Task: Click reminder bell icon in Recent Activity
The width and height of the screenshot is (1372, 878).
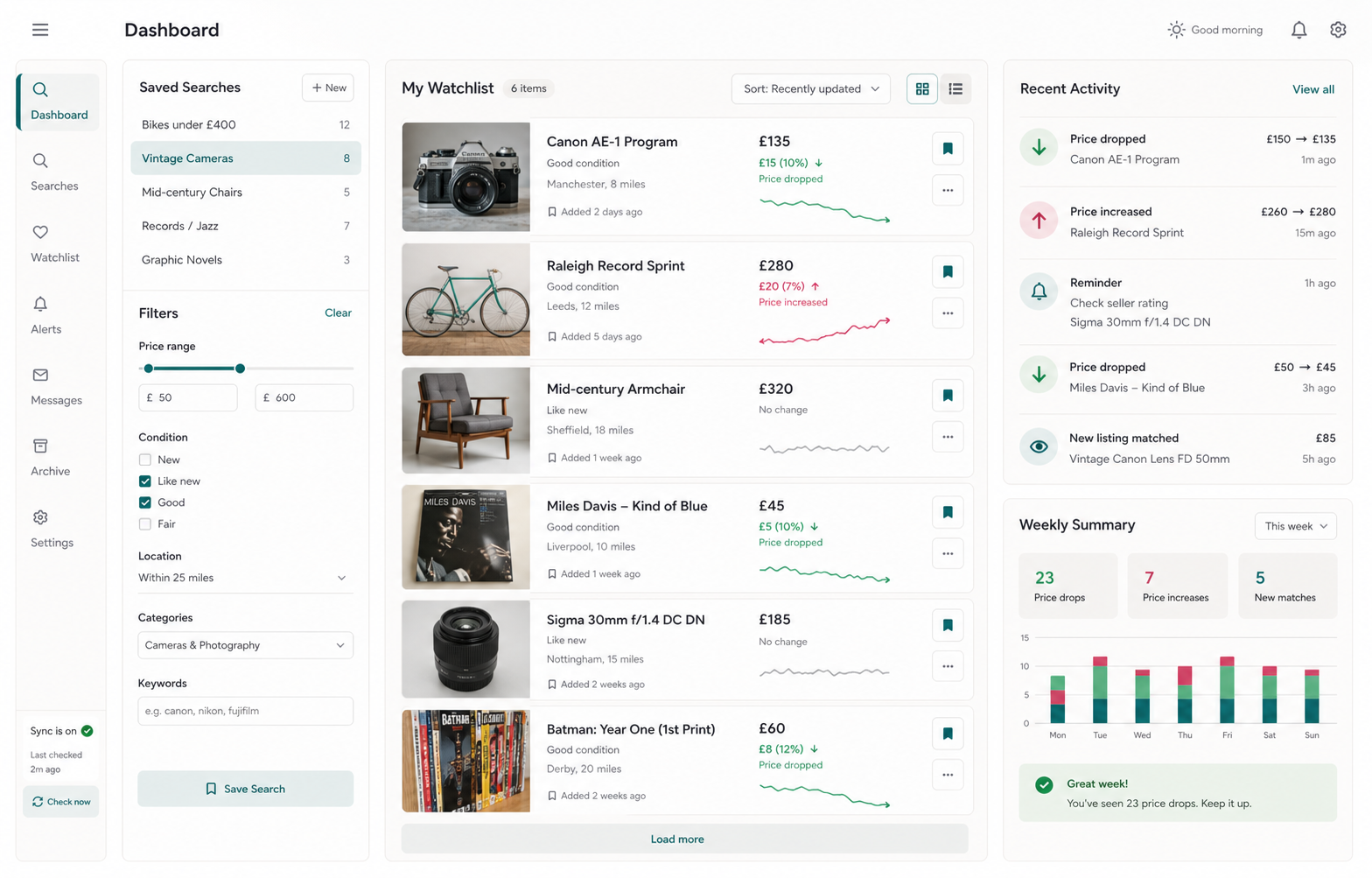Action: pyautogui.click(x=1039, y=291)
